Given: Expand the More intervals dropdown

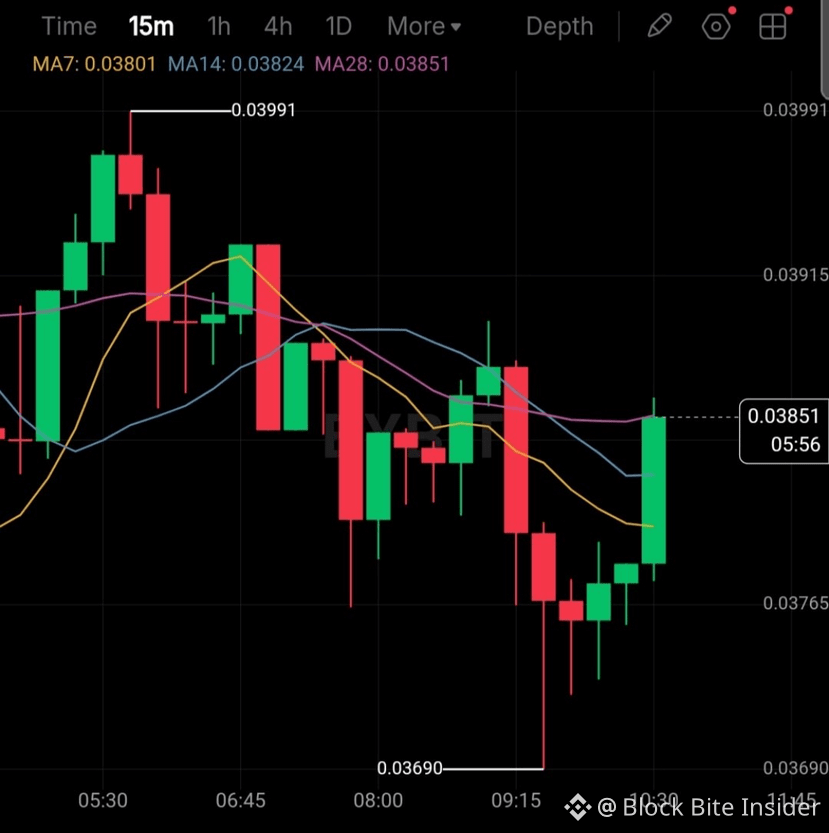Looking at the screenshot, I should (424, 26).
